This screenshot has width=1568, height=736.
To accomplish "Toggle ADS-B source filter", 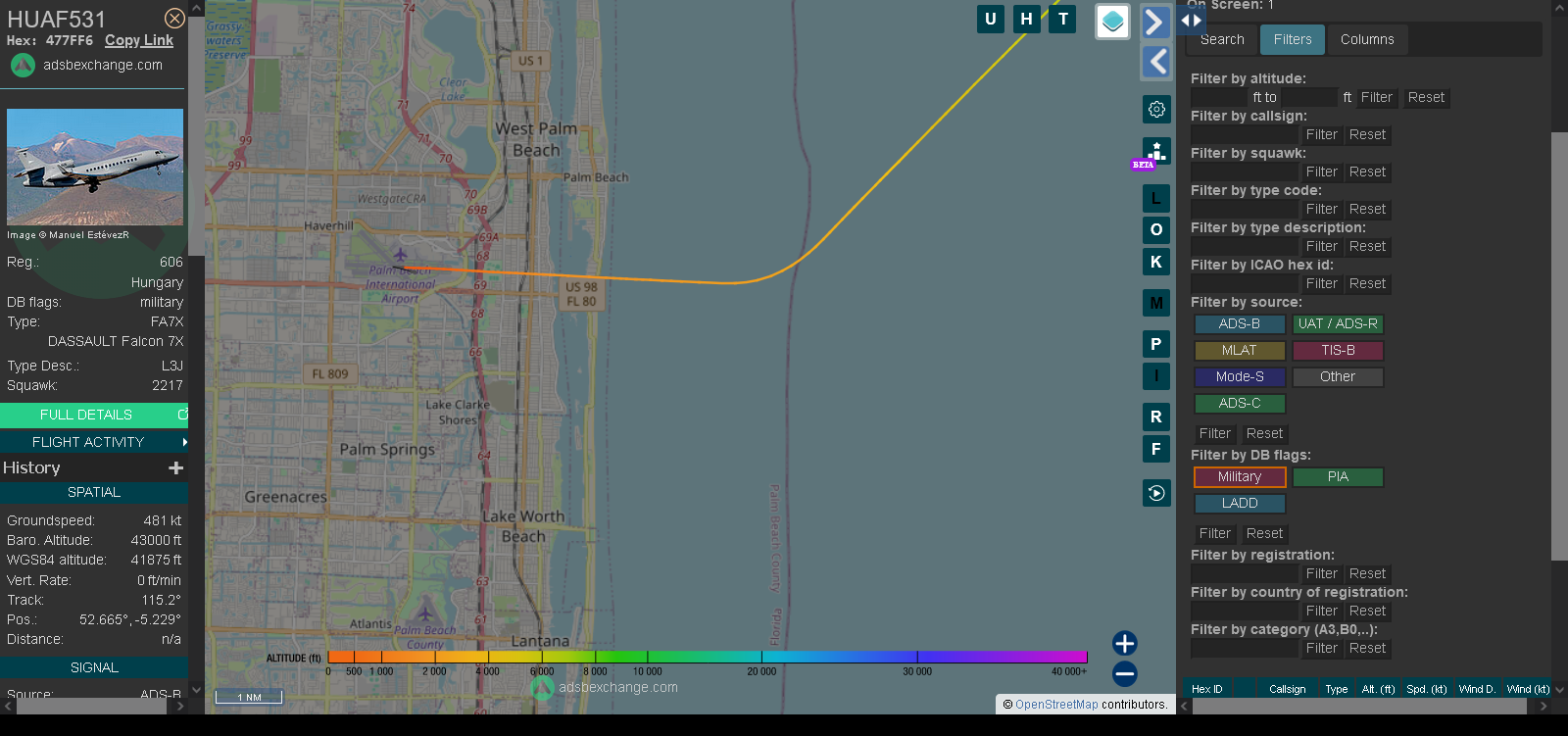I will pyautogui.click(x=1240, y=323).
